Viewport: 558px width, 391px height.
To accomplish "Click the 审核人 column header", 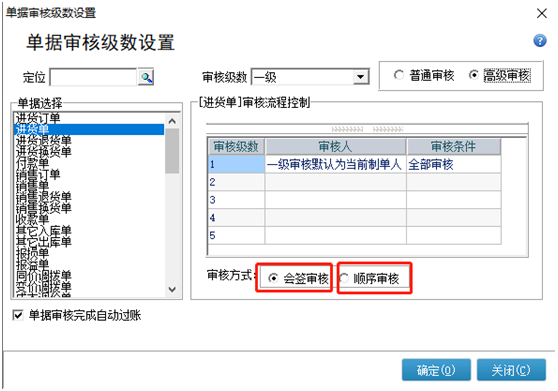I will 336,146.
